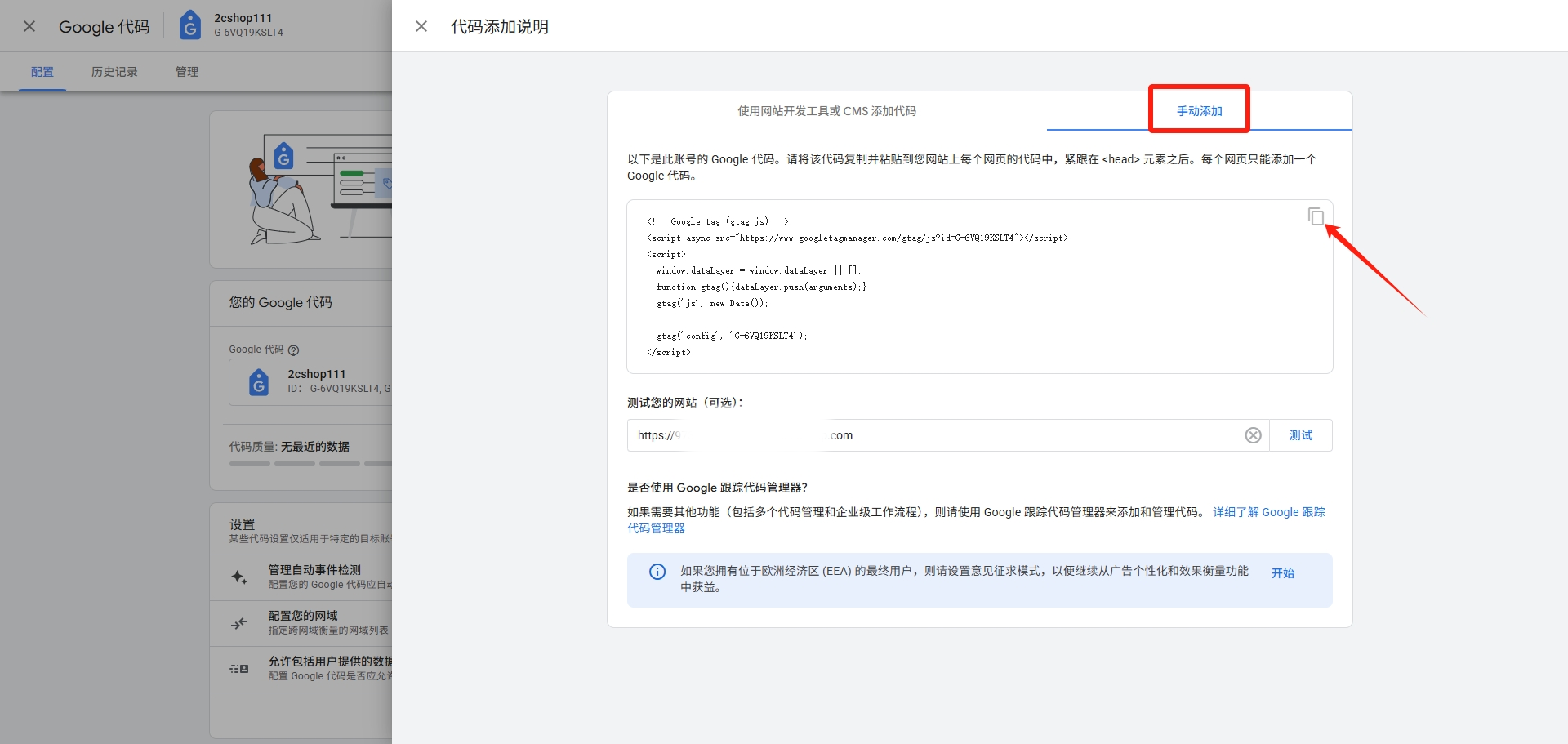The width and height of the screenshot is (1568, 744).
Task: Click the test website URL input field
Action: point(939,435)
